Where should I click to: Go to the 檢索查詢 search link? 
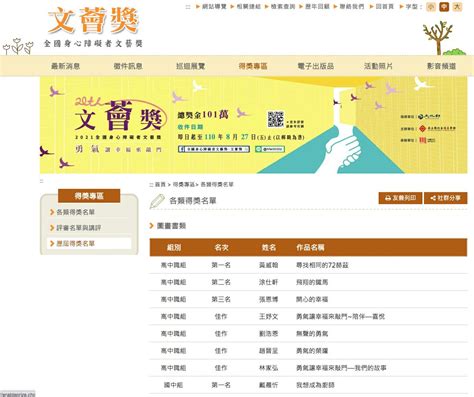tap(283, 6)
